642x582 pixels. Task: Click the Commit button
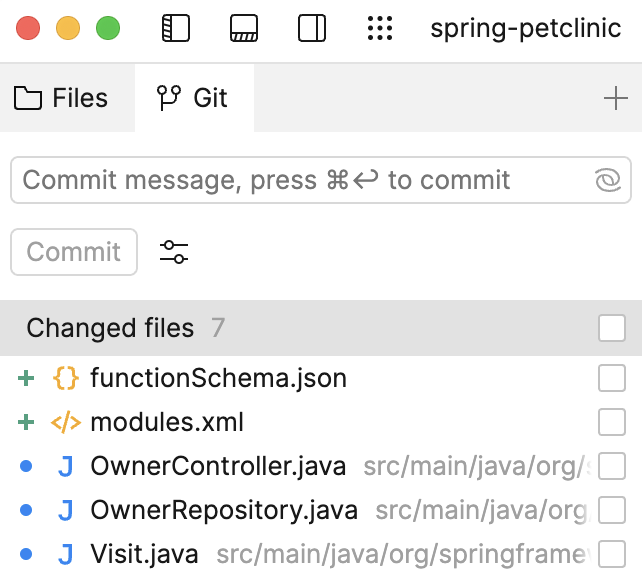pos(74,252)
